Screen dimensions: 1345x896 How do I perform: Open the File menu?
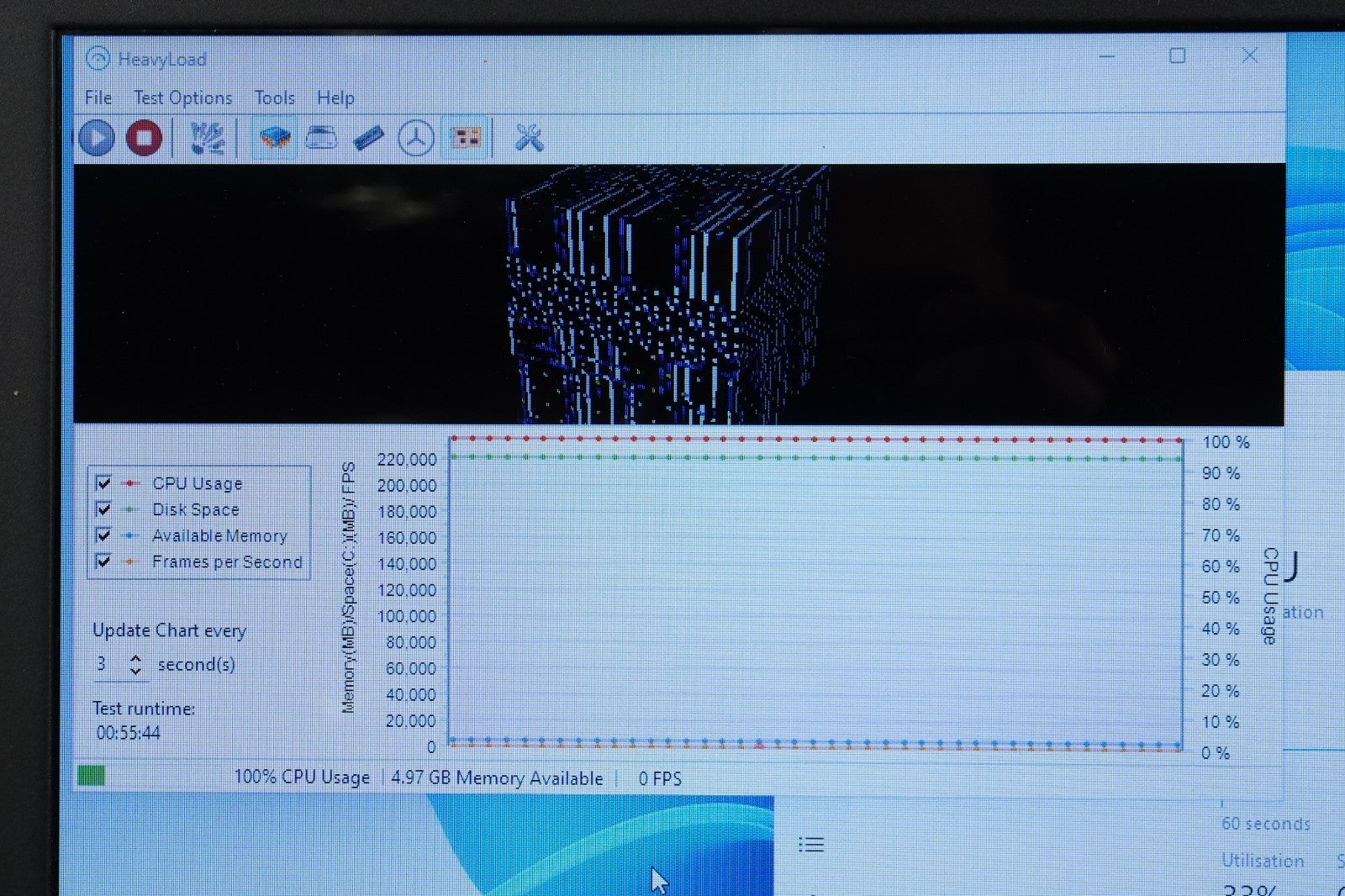[98, 98]
